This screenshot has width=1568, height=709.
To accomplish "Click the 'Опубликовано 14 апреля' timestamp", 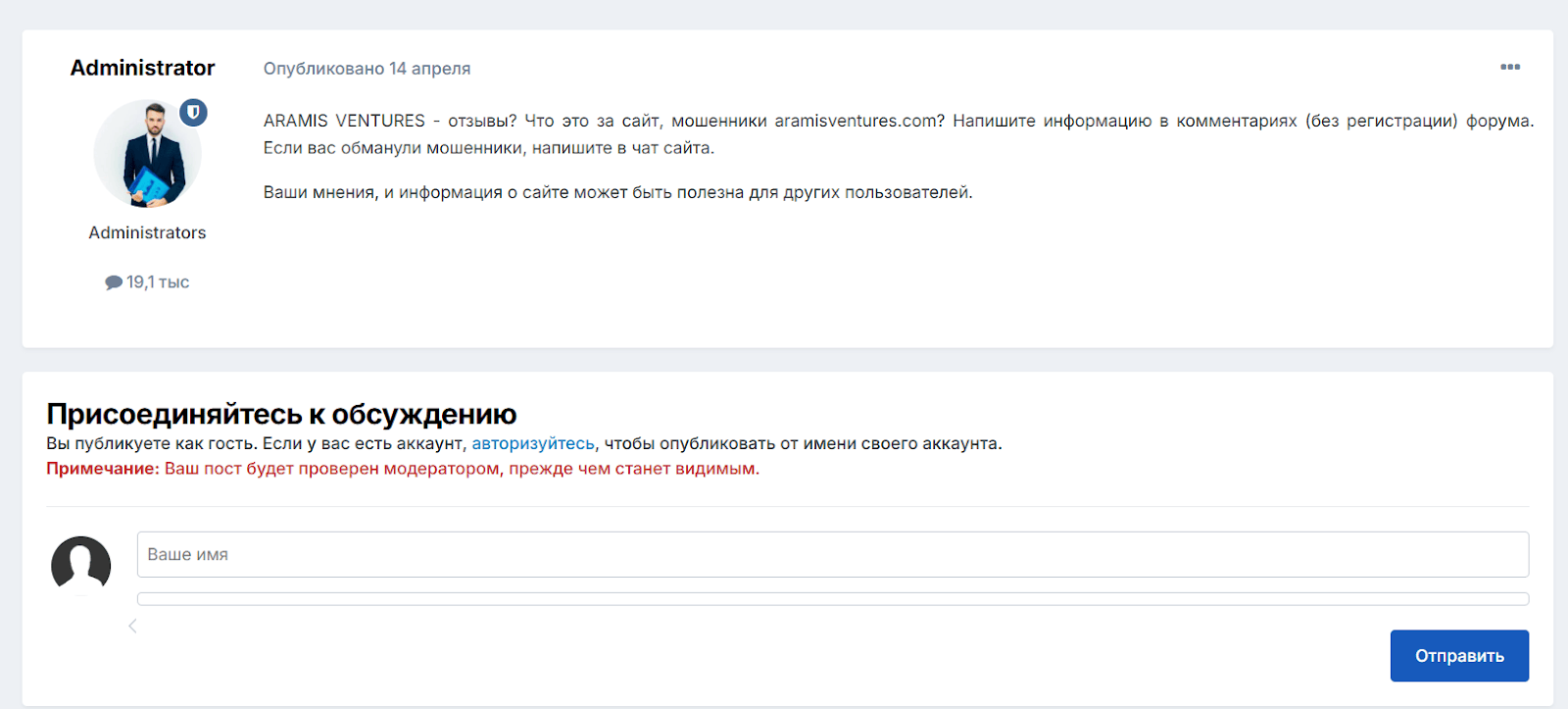I will pos(367,69).
